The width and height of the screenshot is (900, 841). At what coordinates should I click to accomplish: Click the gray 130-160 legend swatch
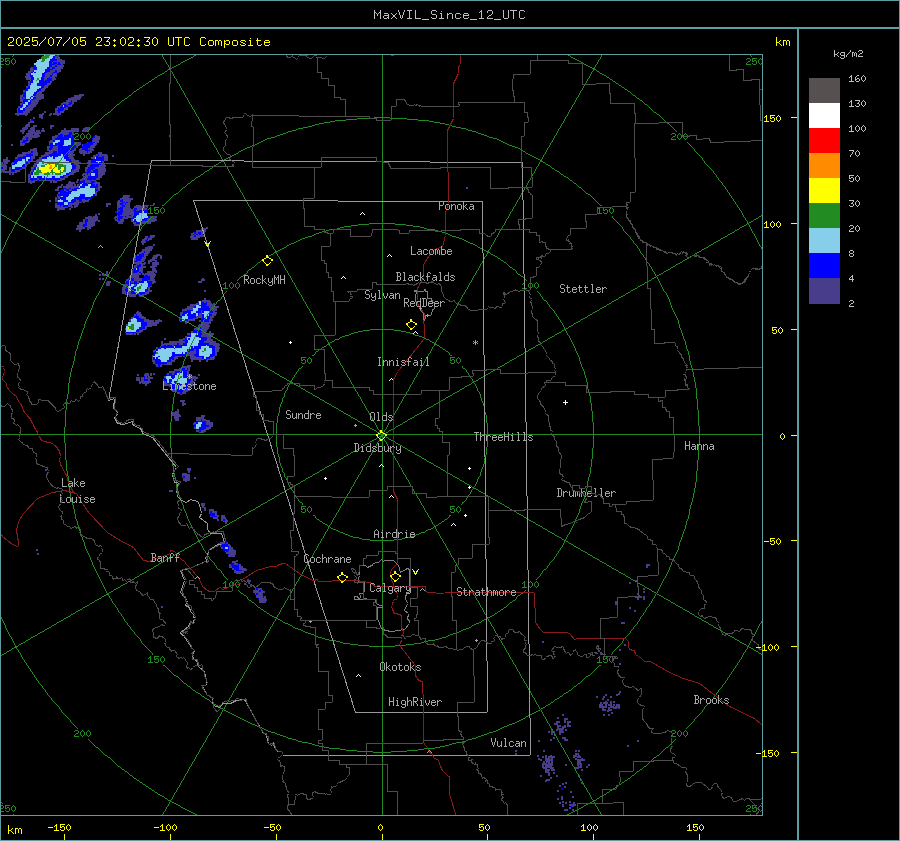click(x=824, y=91)
